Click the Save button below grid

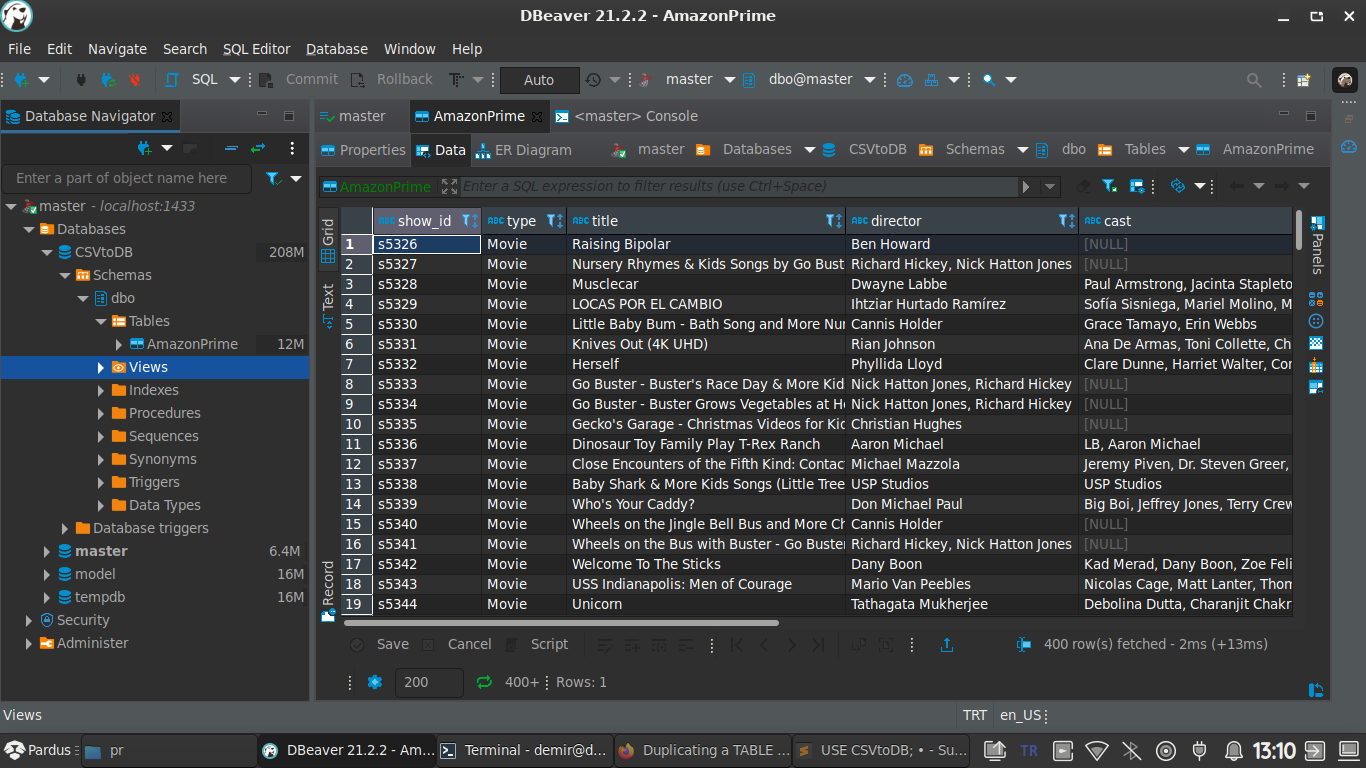click(x=381, y=645)
